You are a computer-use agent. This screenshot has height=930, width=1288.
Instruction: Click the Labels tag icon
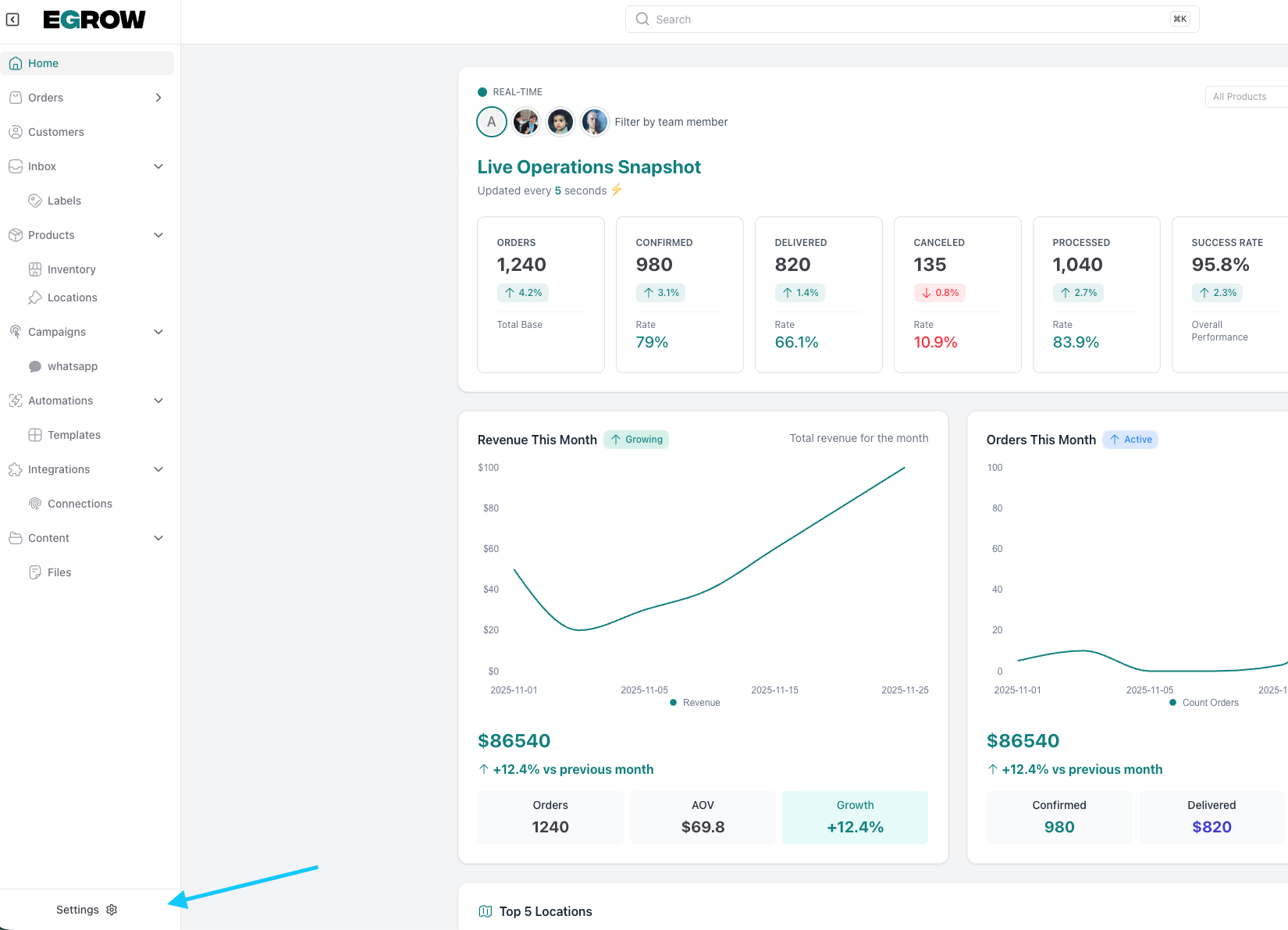click(35, 201)
